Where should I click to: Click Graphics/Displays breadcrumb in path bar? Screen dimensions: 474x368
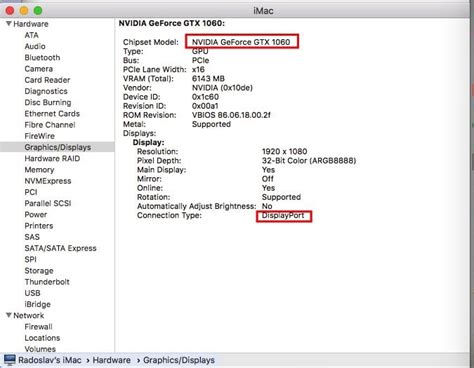tap(179, 360)
